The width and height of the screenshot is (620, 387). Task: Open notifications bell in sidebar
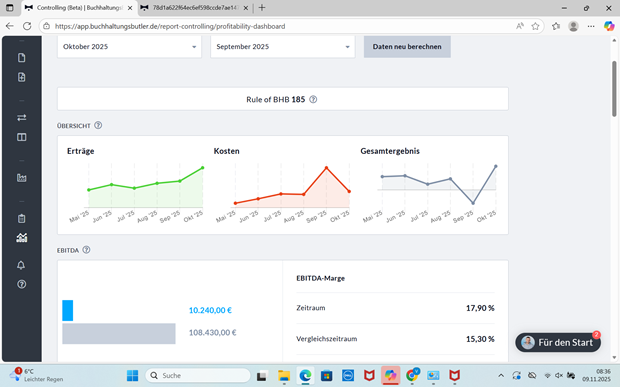[21, 265]
